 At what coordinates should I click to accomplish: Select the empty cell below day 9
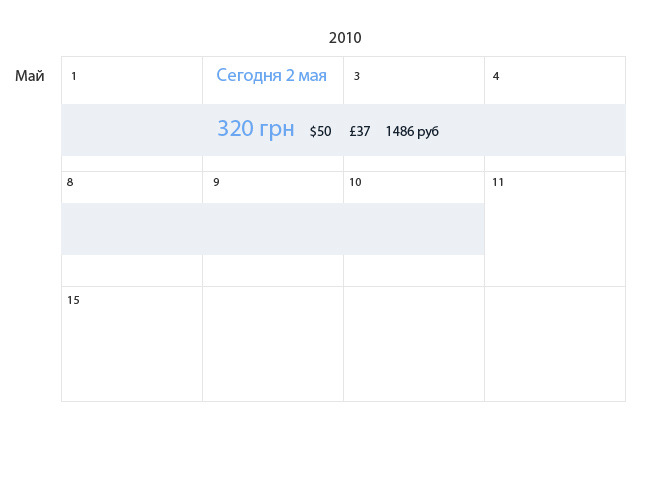point(273,344)
